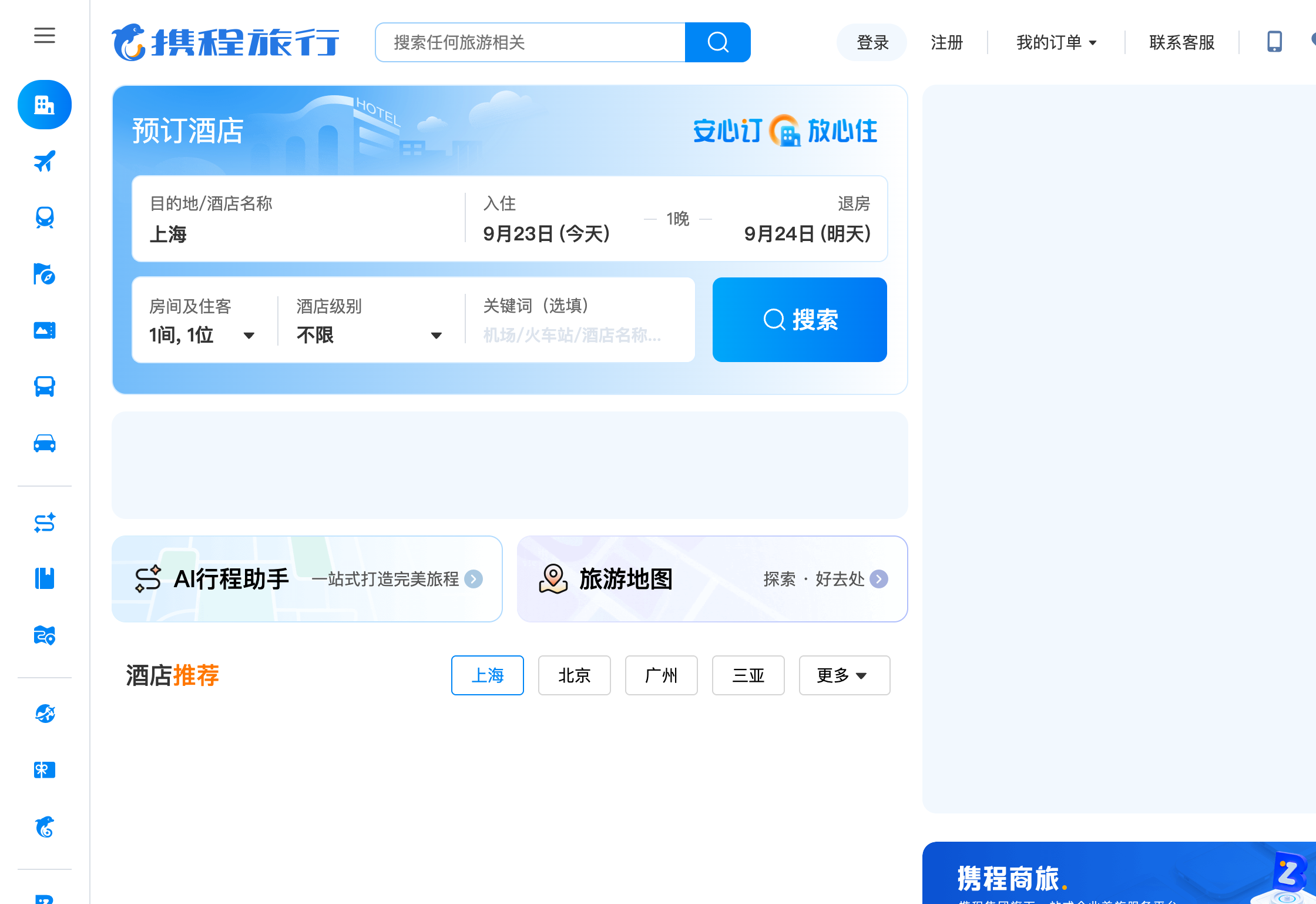Select the hotel icon in the sidebar

click(45, 105)
